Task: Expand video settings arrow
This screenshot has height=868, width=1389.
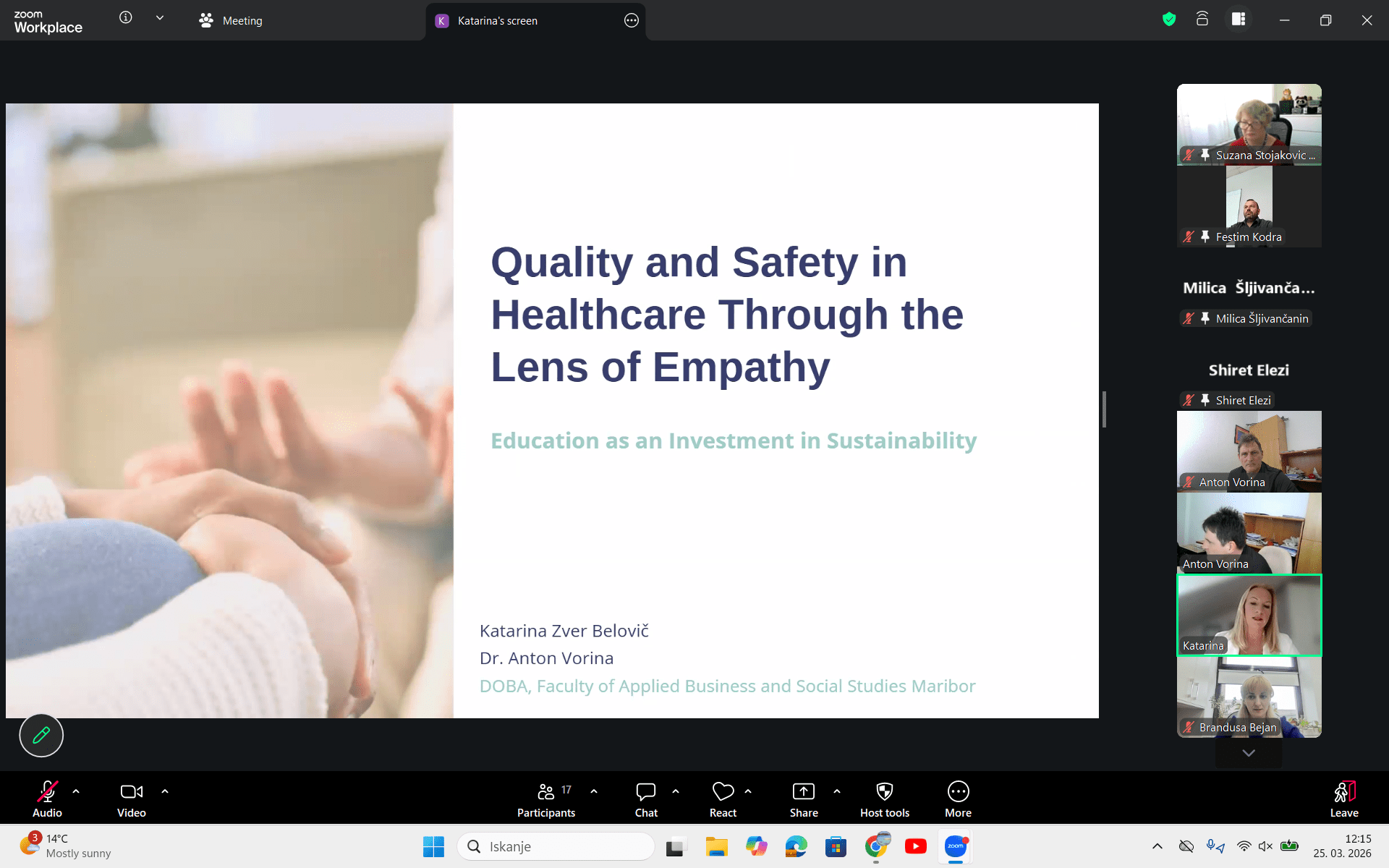Action: 165,791
